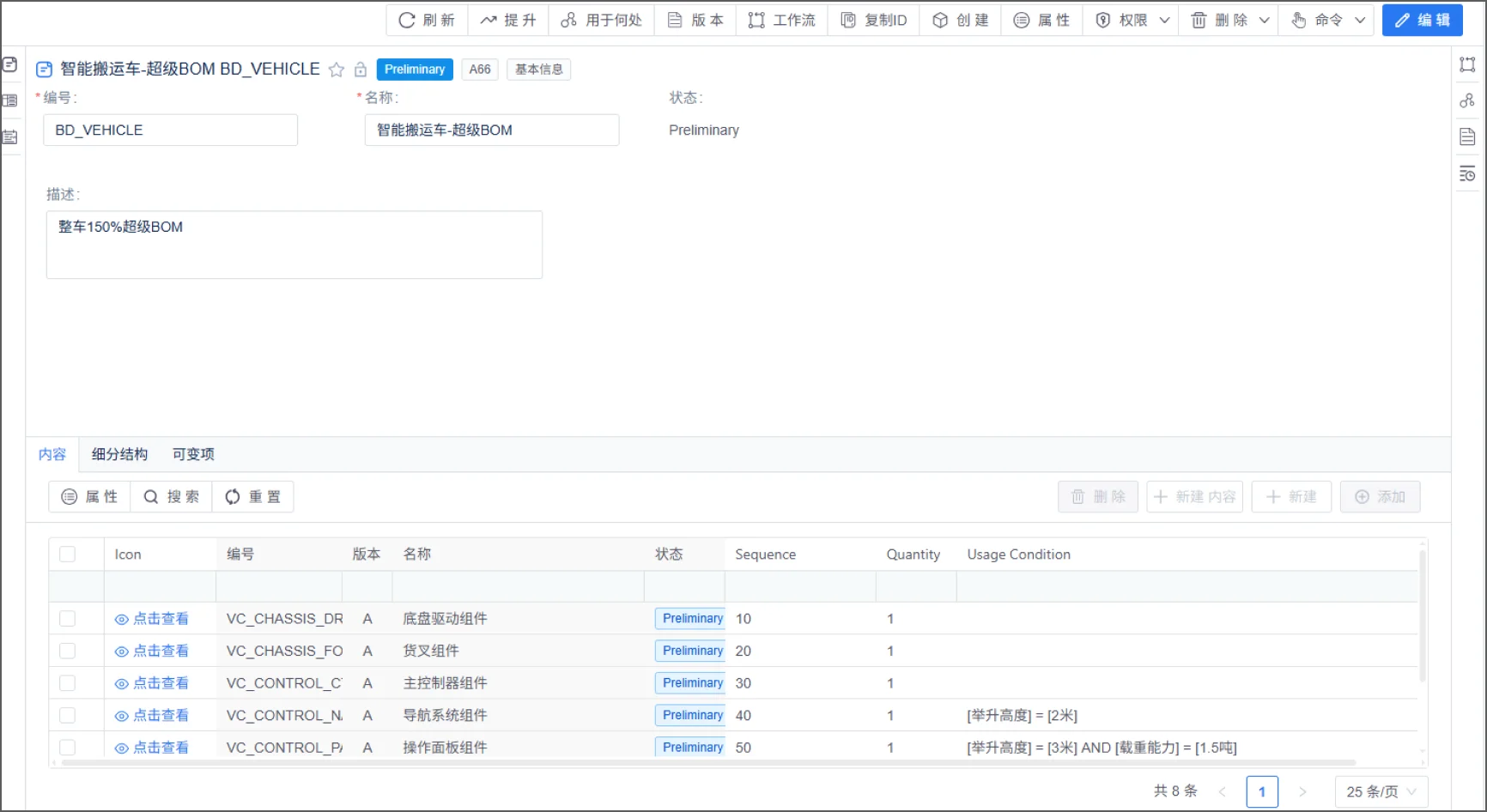The height and width of the screenshot is (812, 1487).
Task: Toggle the select-all header checkbox
Action: pyautogui.click(x=67, y=554)
